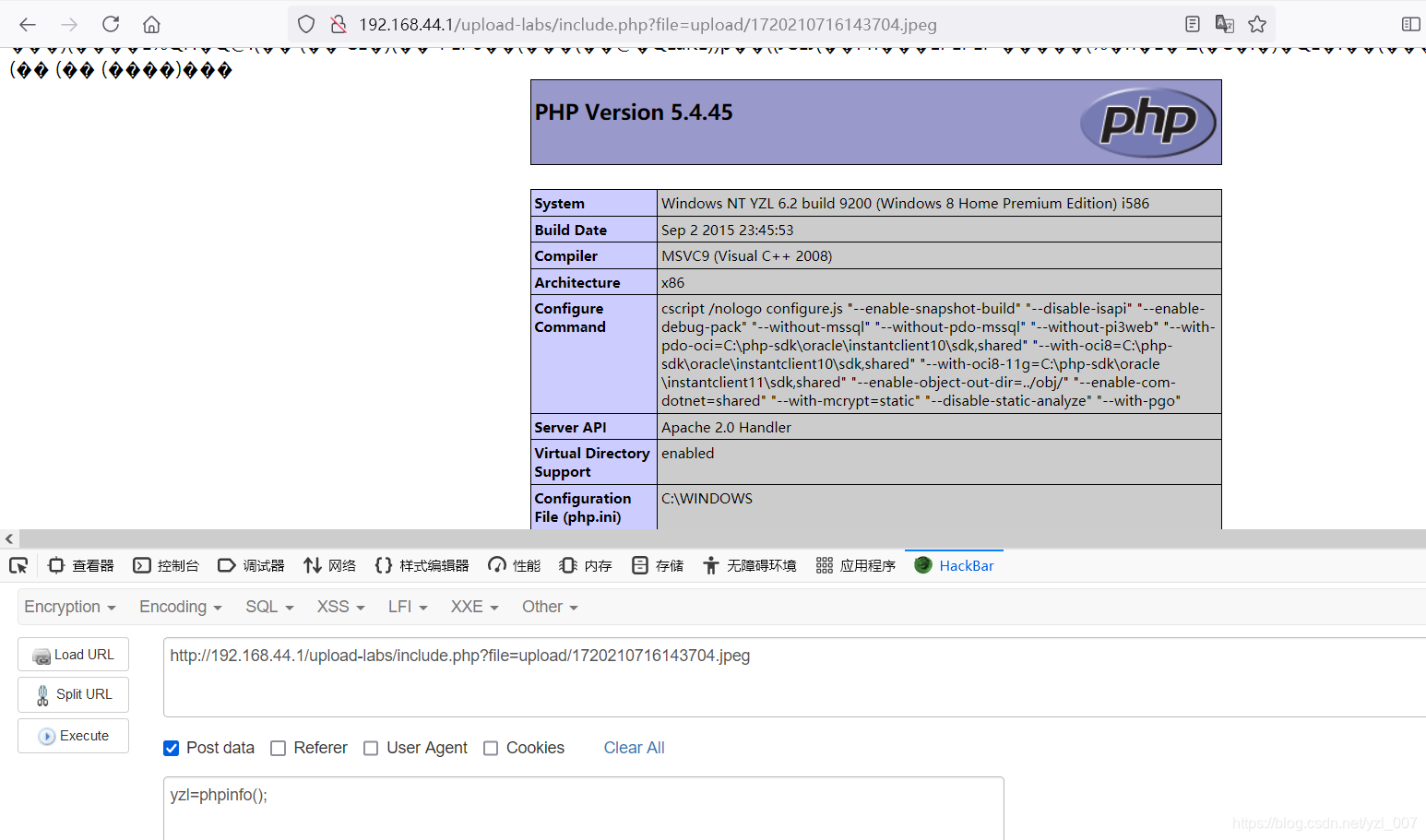Screen dimensions: 1426x840
Task: Open the 查看器 inspector tab
Action: (81, 565)
